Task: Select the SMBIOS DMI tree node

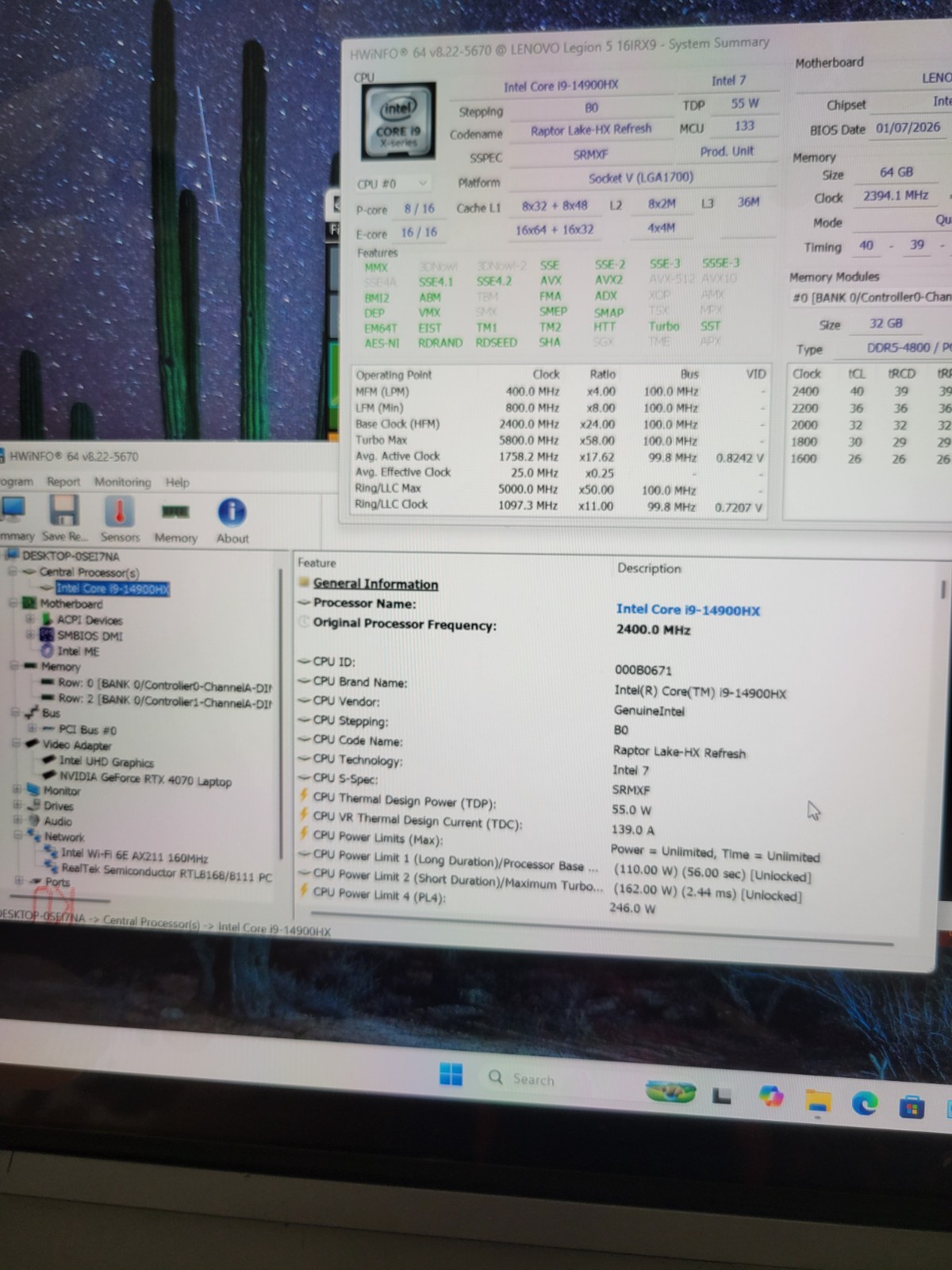Action: (x=90, y=636)
